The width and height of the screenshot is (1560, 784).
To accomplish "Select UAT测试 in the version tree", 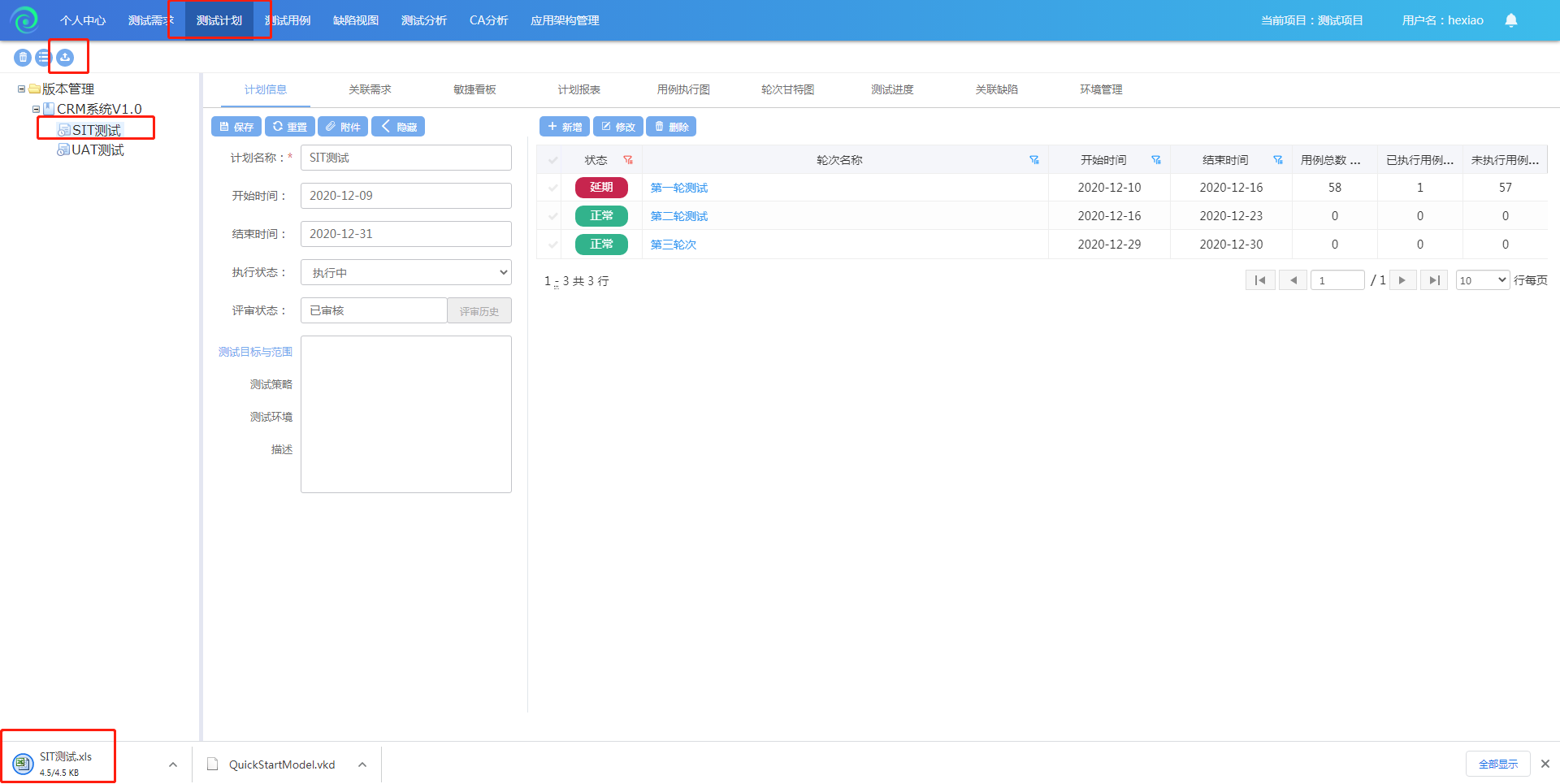I will (97, 150).
